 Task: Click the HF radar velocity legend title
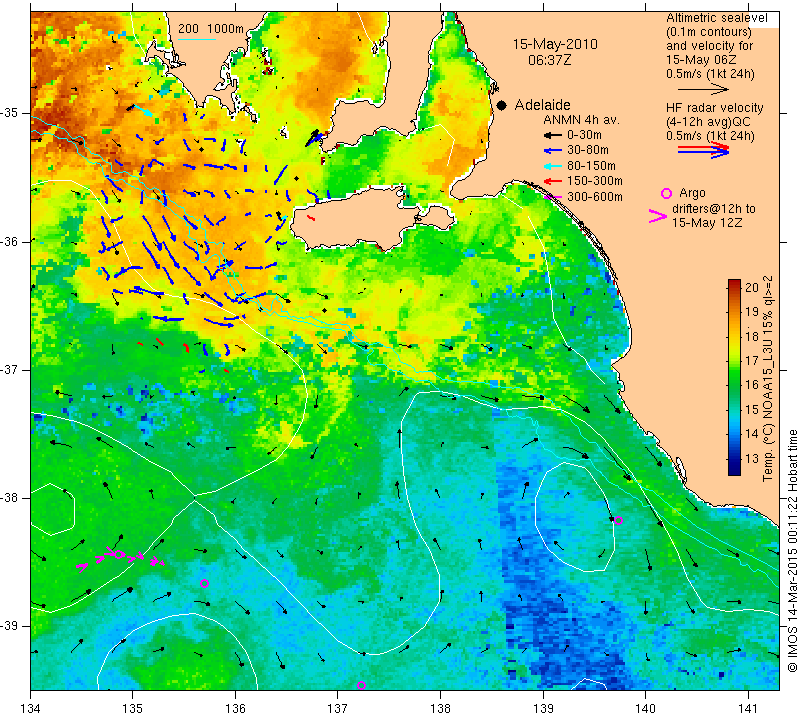(714, 108)
